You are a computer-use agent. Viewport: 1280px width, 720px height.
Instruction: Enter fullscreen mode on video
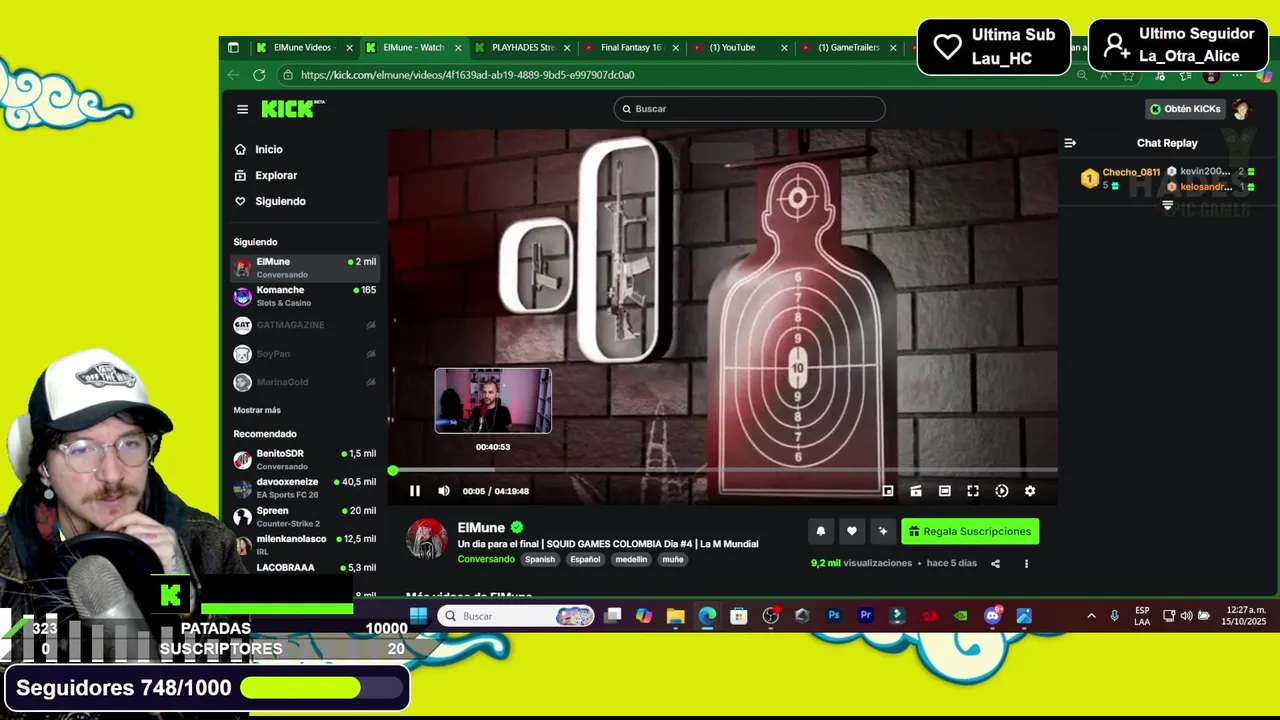[973, 491]
